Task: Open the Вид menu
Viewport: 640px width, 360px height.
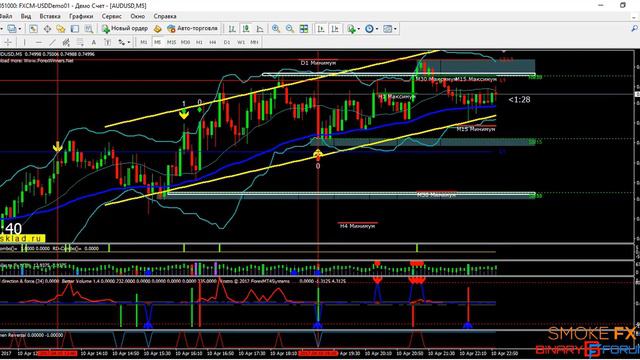Action: [26, 16]
